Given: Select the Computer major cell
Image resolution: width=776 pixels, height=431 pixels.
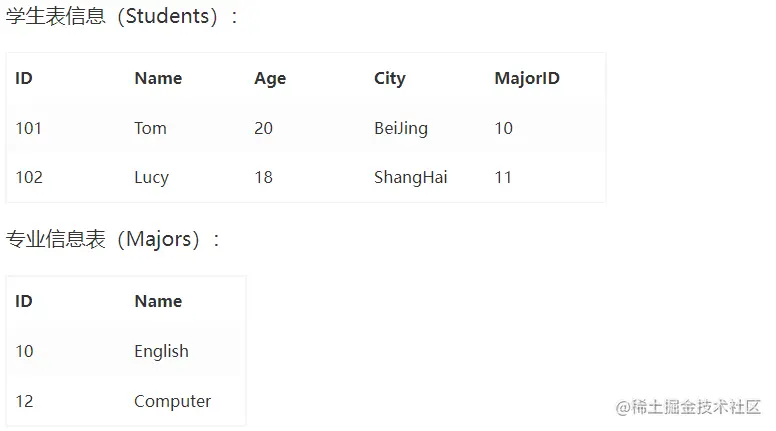Looking at the screenshot, I should 173,401.
